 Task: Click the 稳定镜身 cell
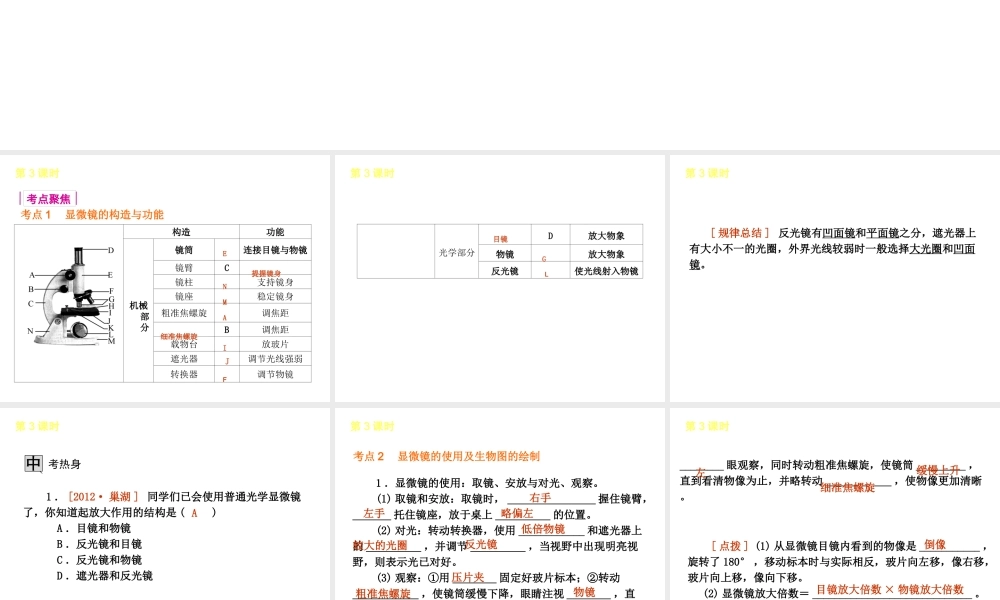pyautogui.click(x=276, y=296)
